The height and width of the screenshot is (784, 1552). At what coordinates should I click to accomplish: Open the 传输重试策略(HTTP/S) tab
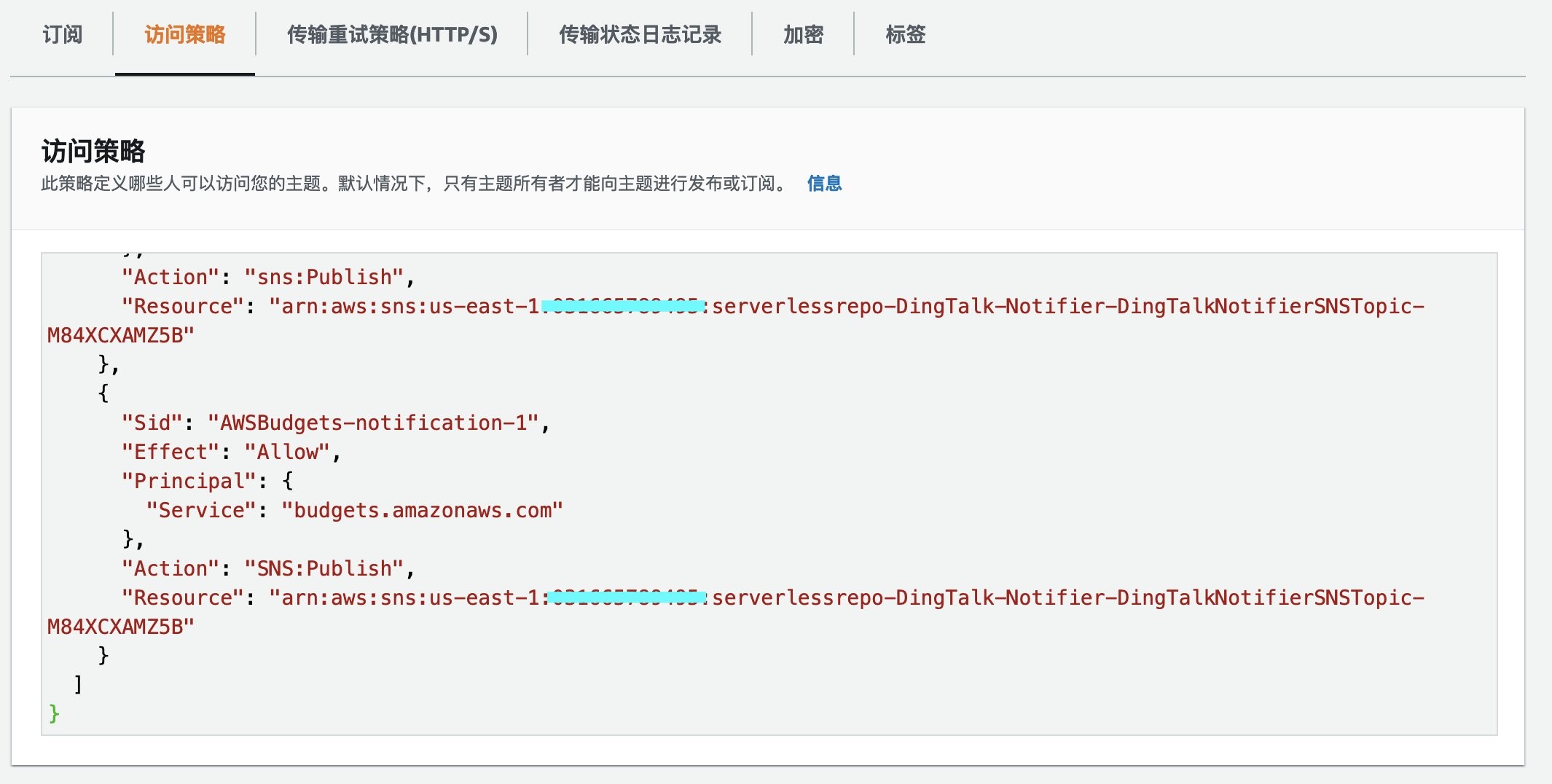tap(392, 34)
